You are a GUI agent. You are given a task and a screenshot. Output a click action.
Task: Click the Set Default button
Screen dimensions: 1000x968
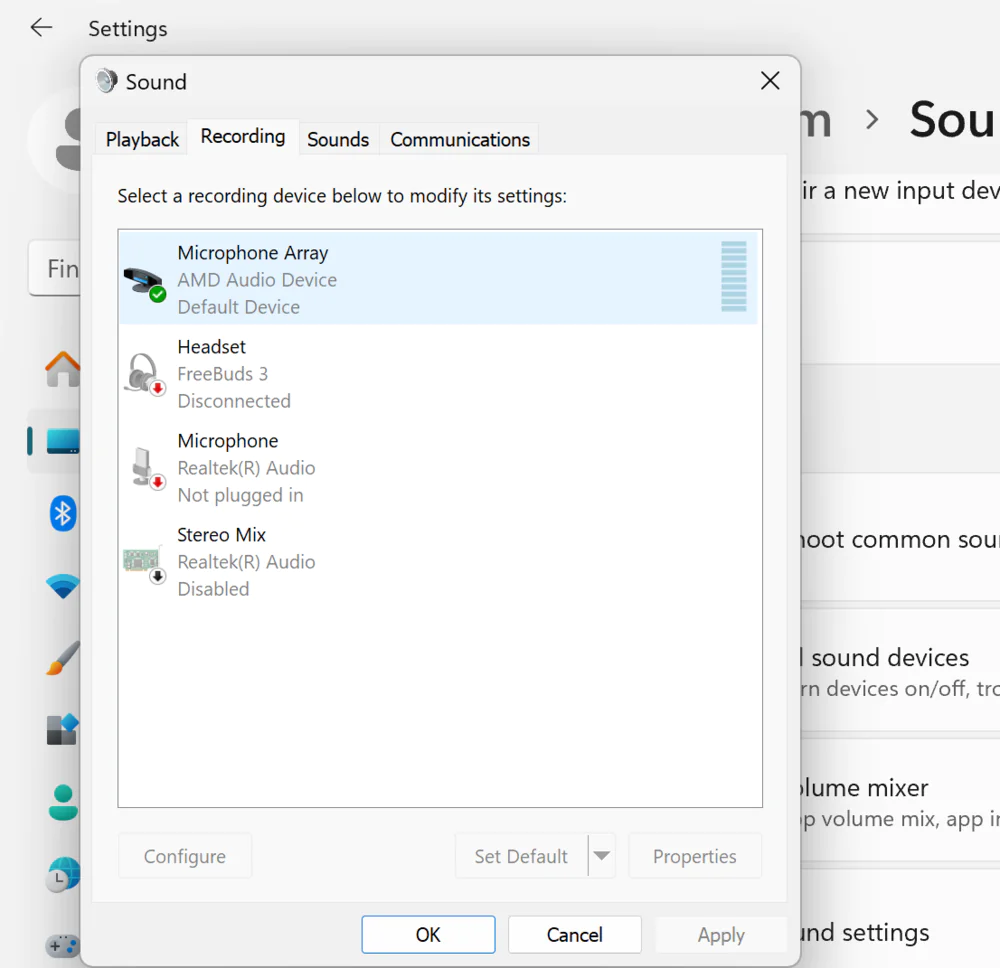[521, 856]
